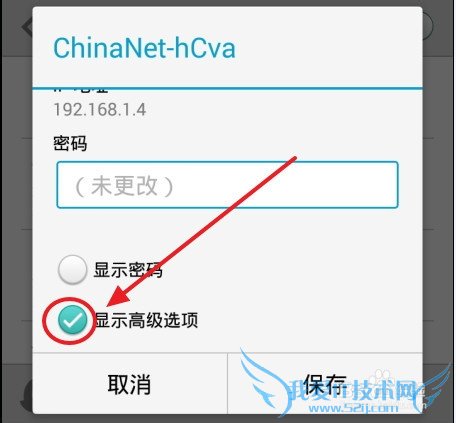Tap the white checkmark inside teal circle
This screenshot has height=423, width=456.
(73, 320)
